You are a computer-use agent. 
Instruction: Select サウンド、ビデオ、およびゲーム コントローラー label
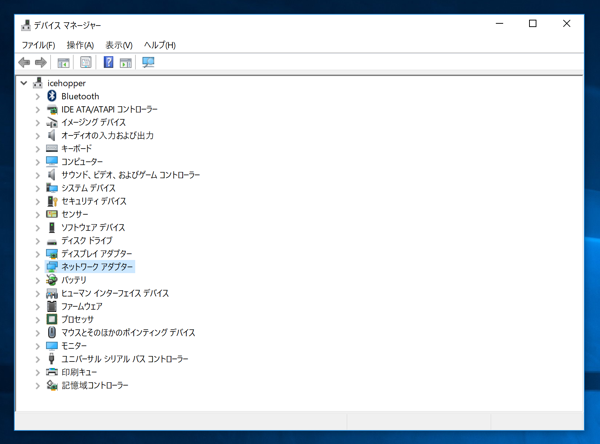tap(131, 175)
